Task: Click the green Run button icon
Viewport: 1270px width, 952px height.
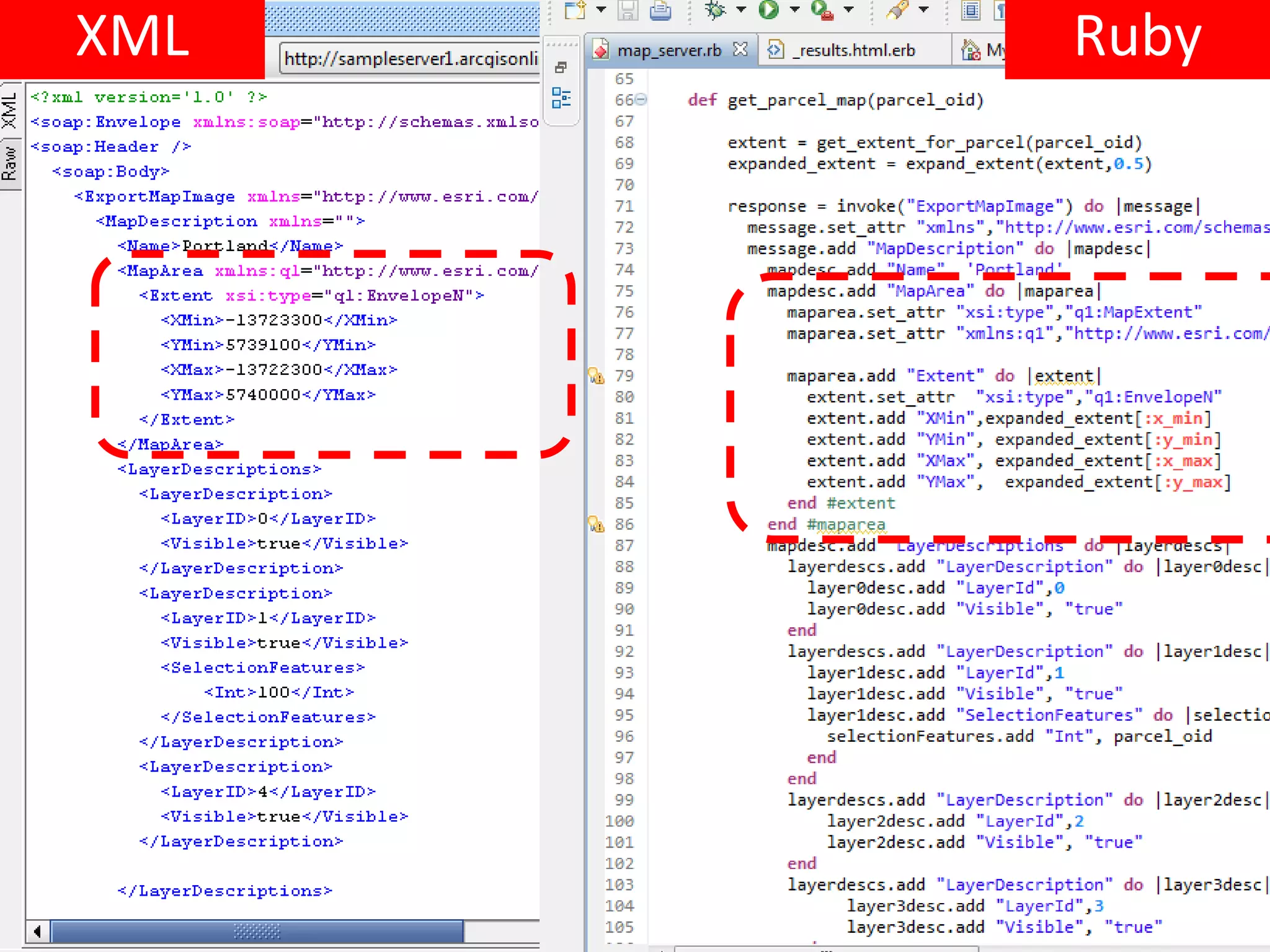Action: (768, 10)
